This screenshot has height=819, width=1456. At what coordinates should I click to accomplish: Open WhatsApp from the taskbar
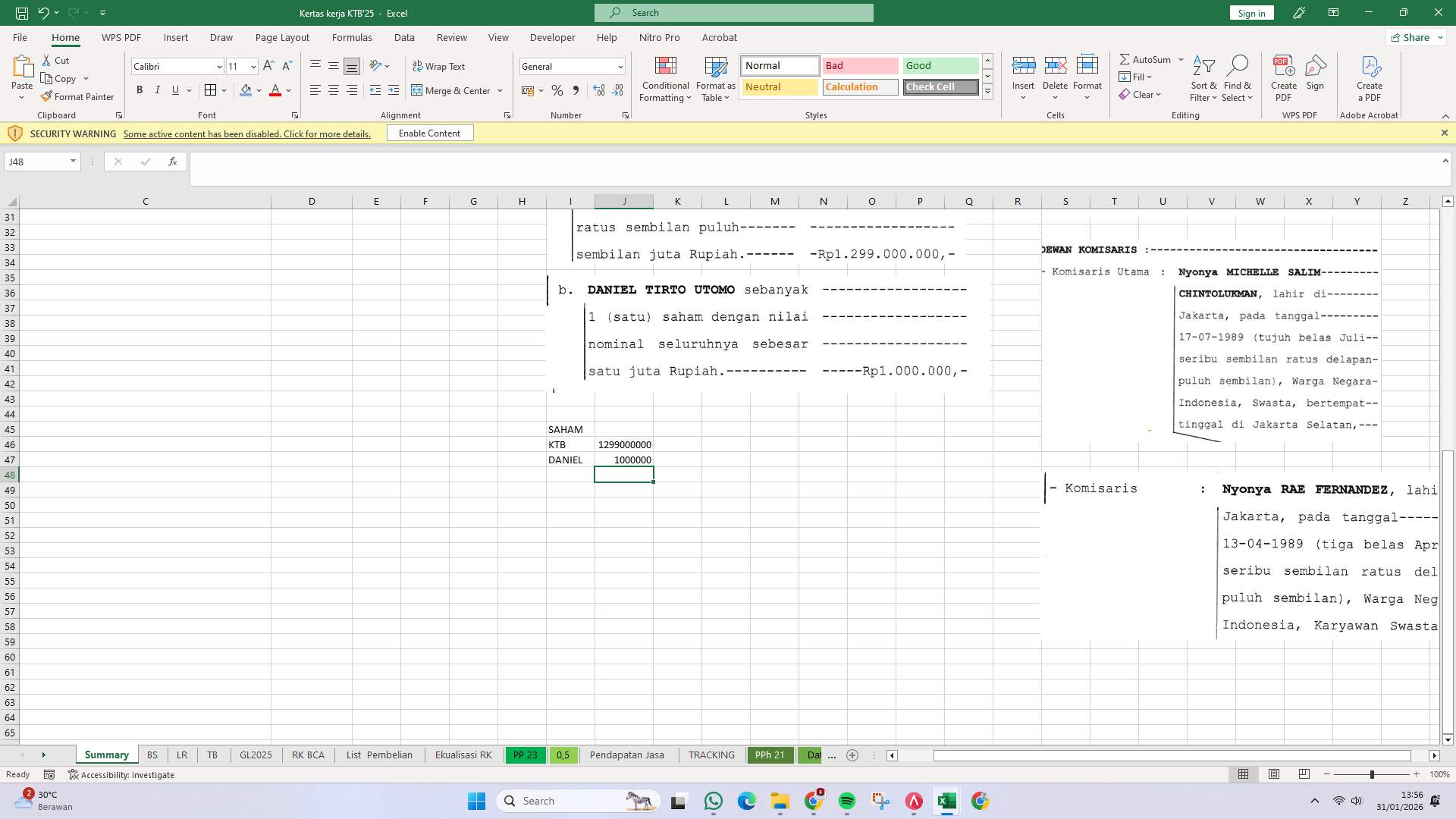pos(714,801)
